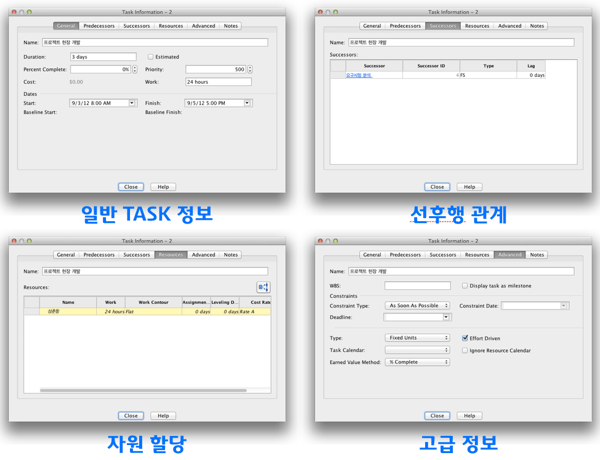
Task: Click the Percent Complete stepper arrows
Action: pos(135,70)
